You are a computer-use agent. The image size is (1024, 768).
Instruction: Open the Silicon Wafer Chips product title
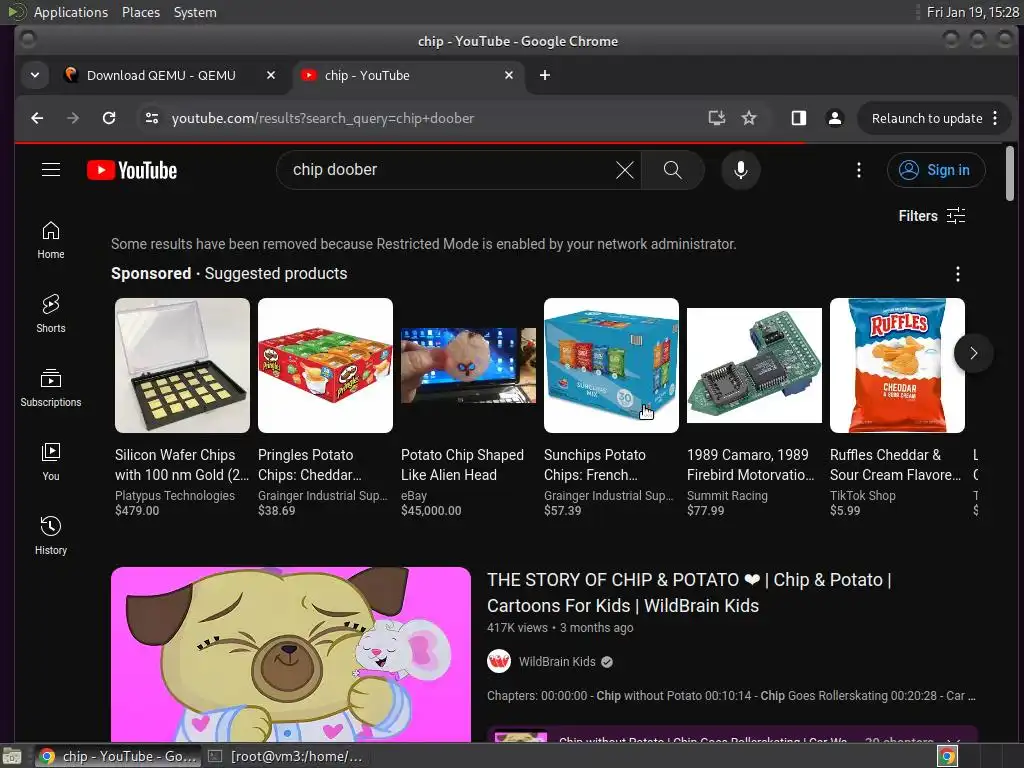click(181, 465)
